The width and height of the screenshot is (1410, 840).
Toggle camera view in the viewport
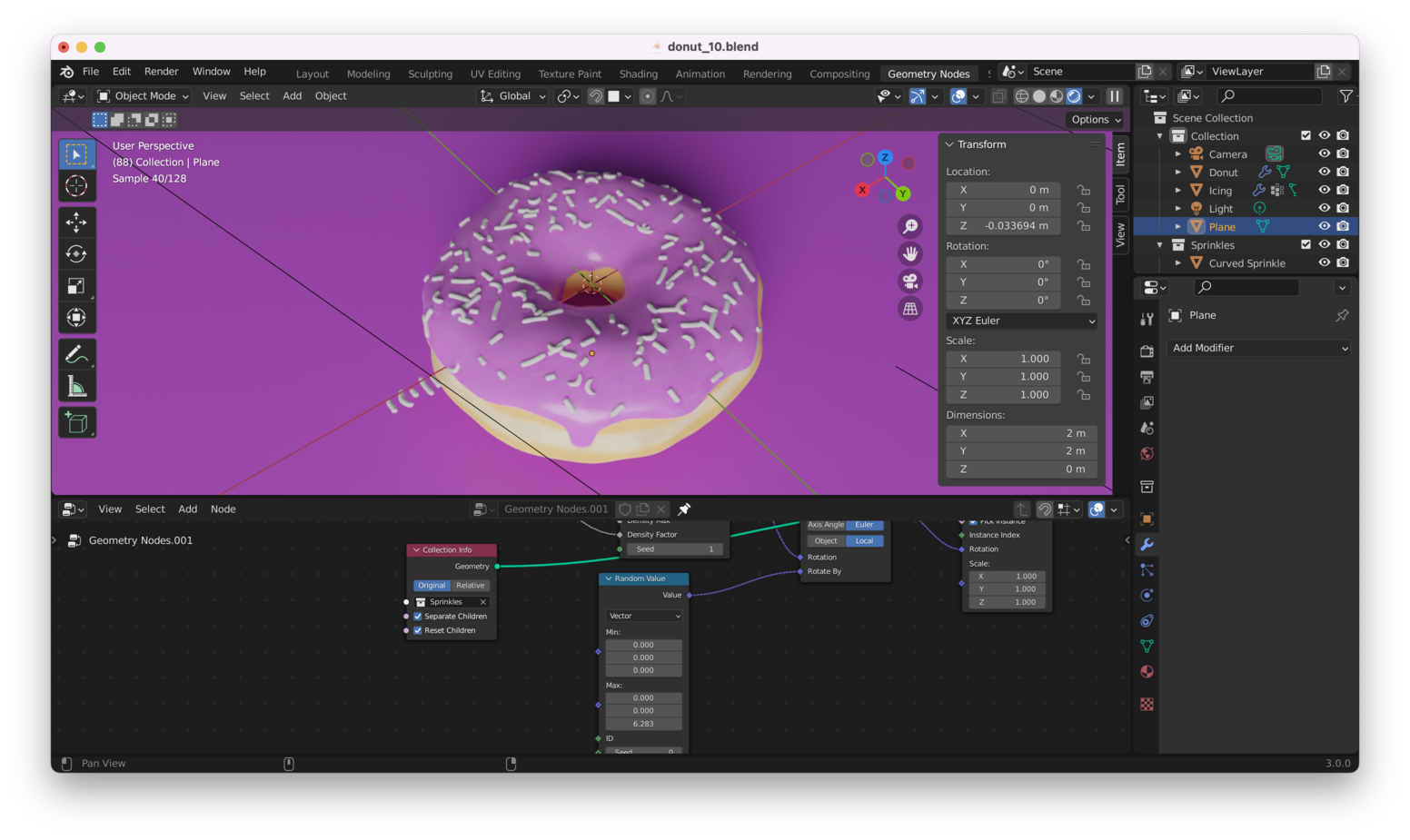(909, 282)
